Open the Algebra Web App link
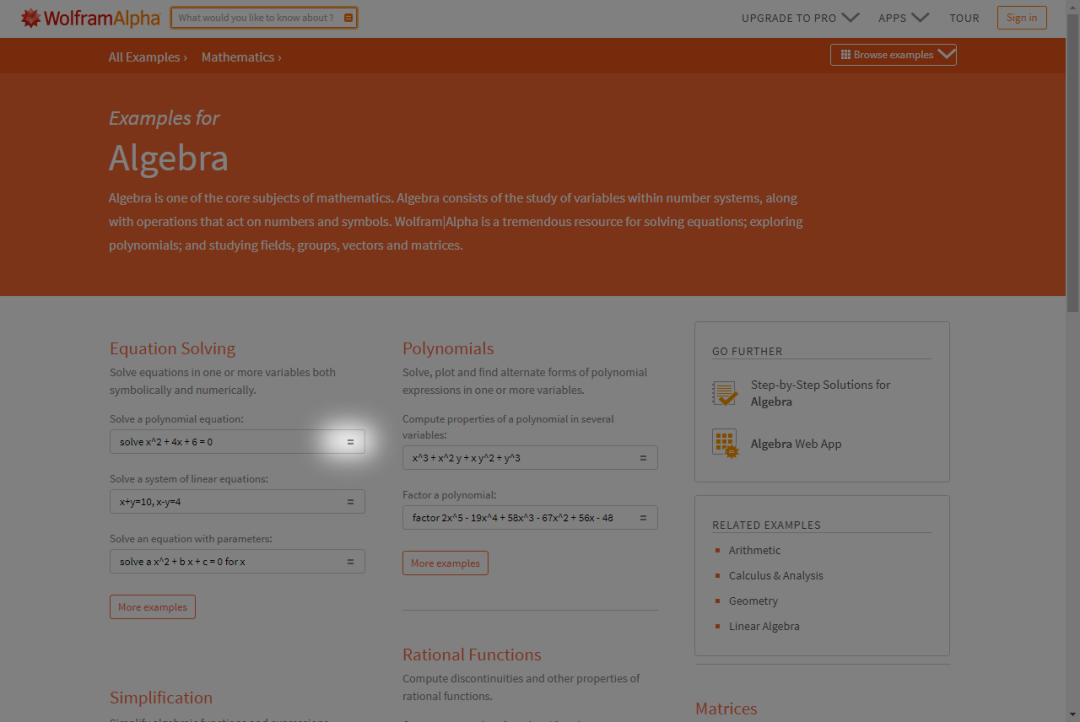Screen dimensions: 1080x722 click(x=796, y=444)
